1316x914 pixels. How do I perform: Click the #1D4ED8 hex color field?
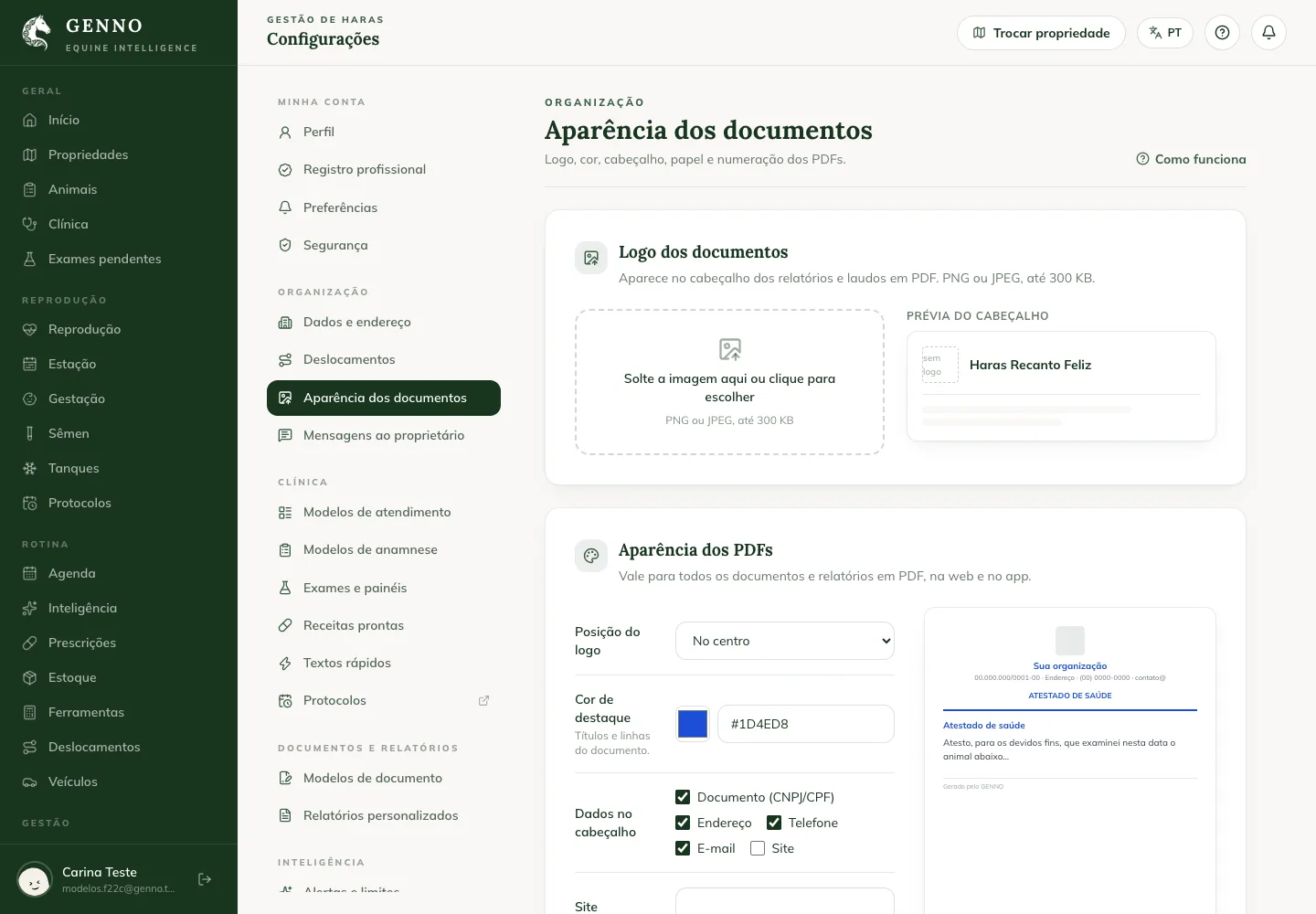point(806,724)
